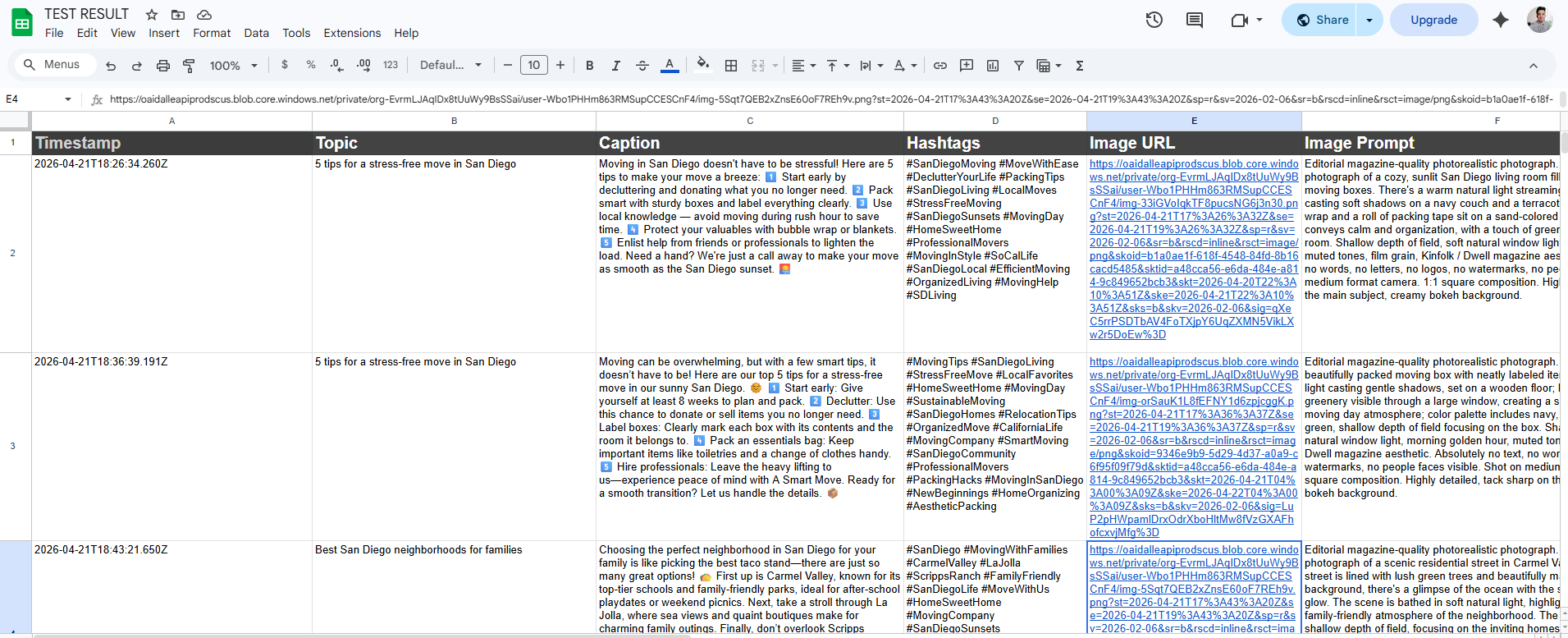Start a meeting with the camera icon

[x=1240, y=20]
